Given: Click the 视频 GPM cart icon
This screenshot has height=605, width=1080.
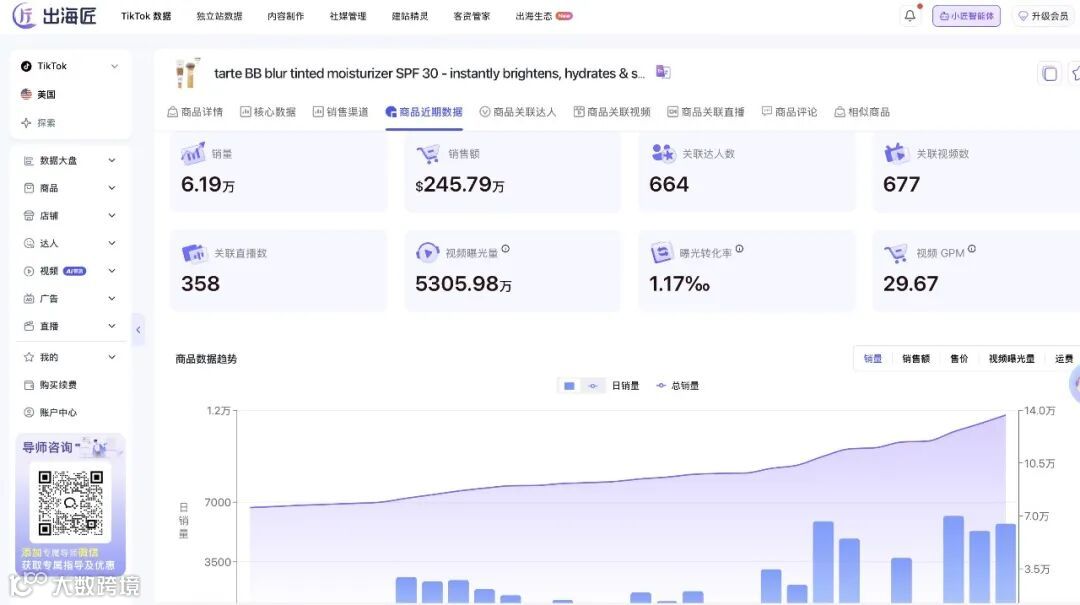Looking at the screenshot, I should [895, 254].
